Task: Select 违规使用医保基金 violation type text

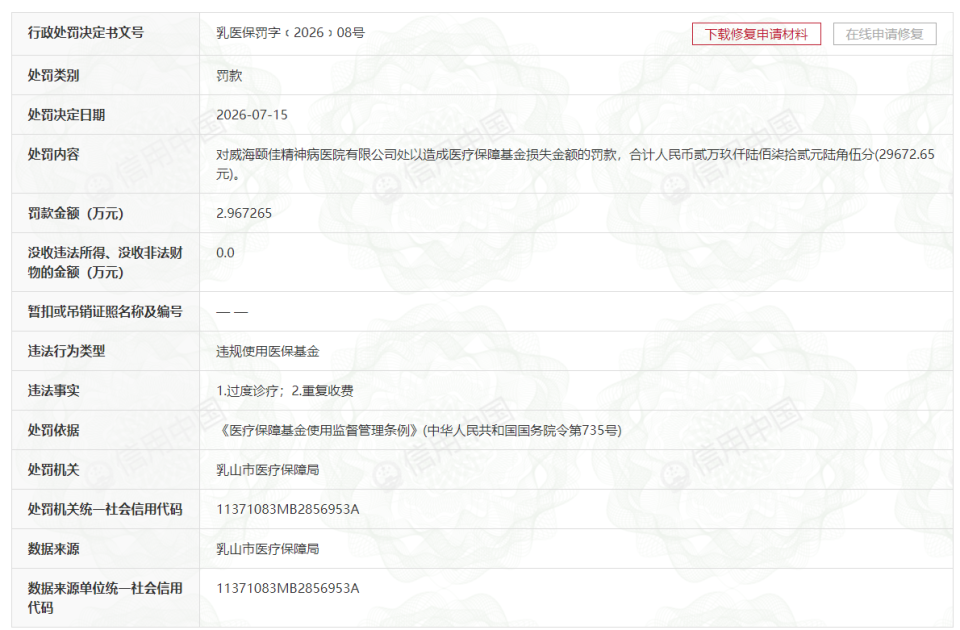Action: pyautogui.click(x=268, y=351)
